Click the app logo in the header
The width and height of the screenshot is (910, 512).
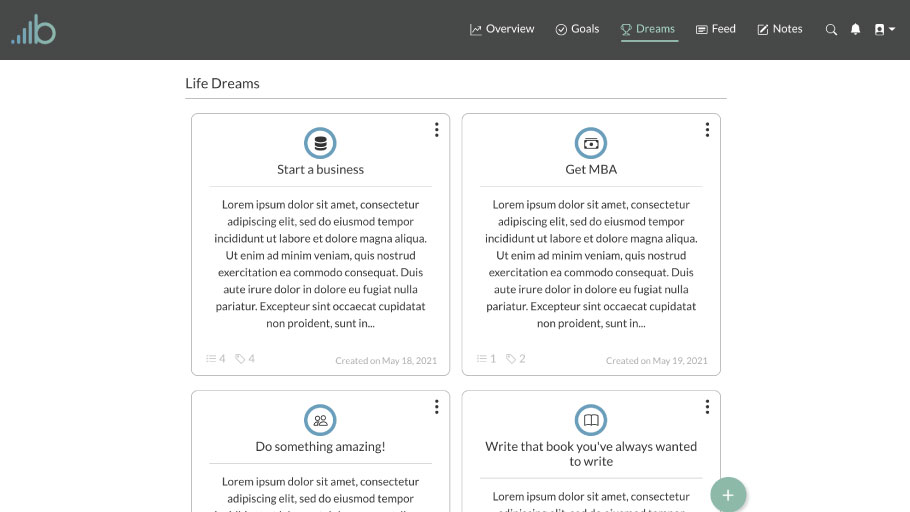click(x=34, y=30)
